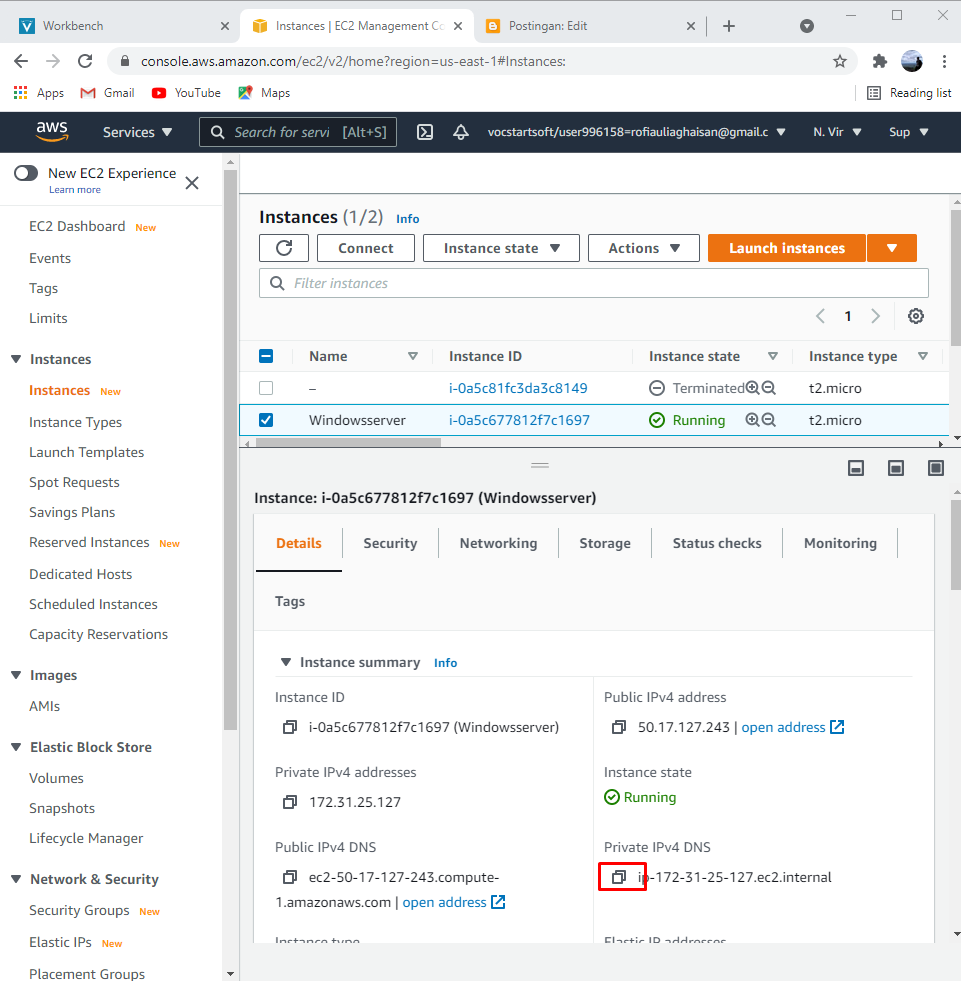Screen dimensions: 961x981
Task: Collapse the Network & Security sidebar group
Action: point(16,879)
